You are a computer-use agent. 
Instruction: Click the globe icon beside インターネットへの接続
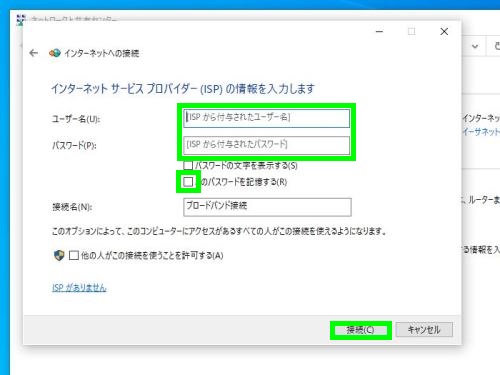pos(55,53)
